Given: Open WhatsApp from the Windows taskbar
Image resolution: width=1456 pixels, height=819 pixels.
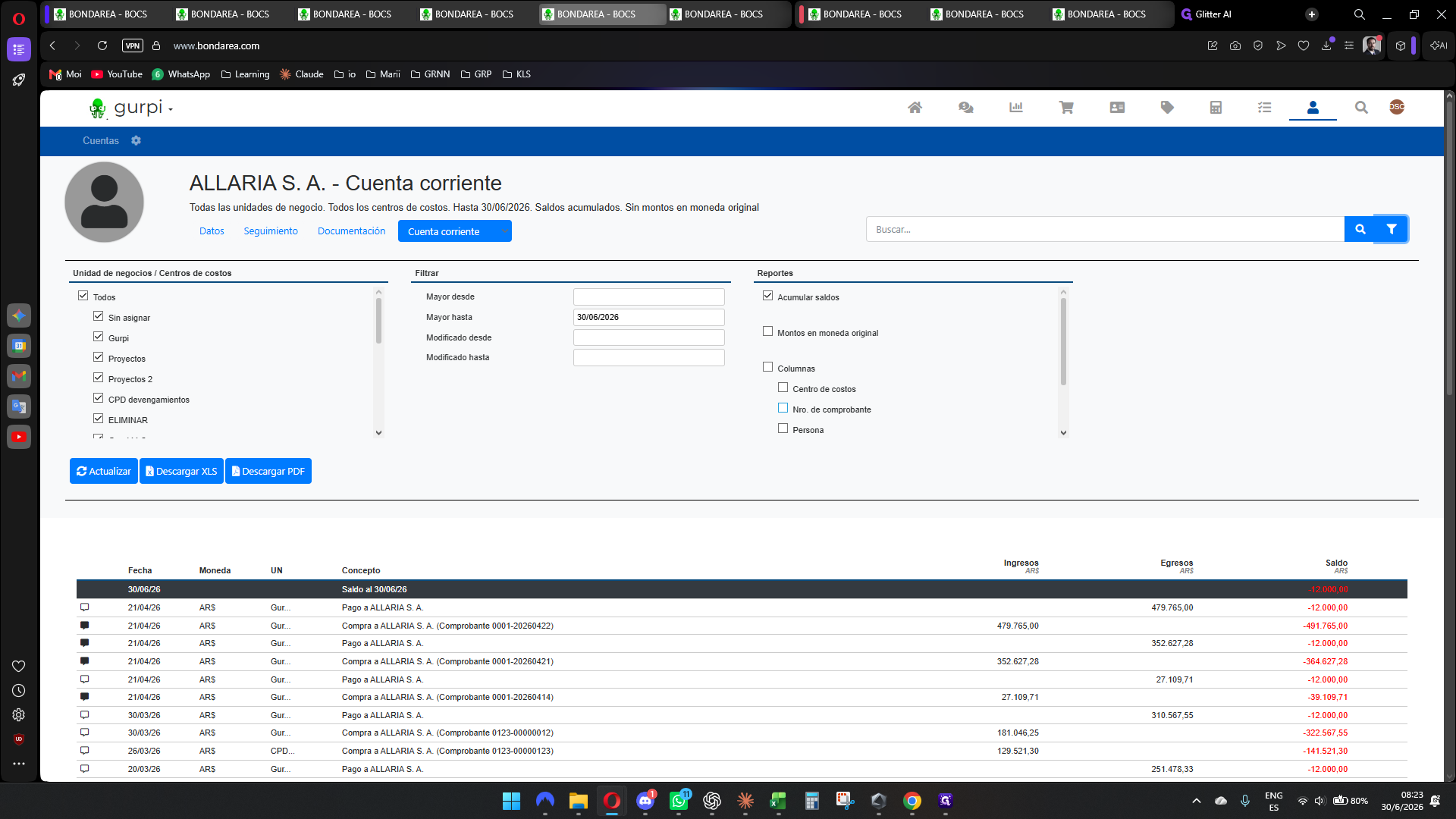Looking at the screenshot, I should [x=679, y=801].
